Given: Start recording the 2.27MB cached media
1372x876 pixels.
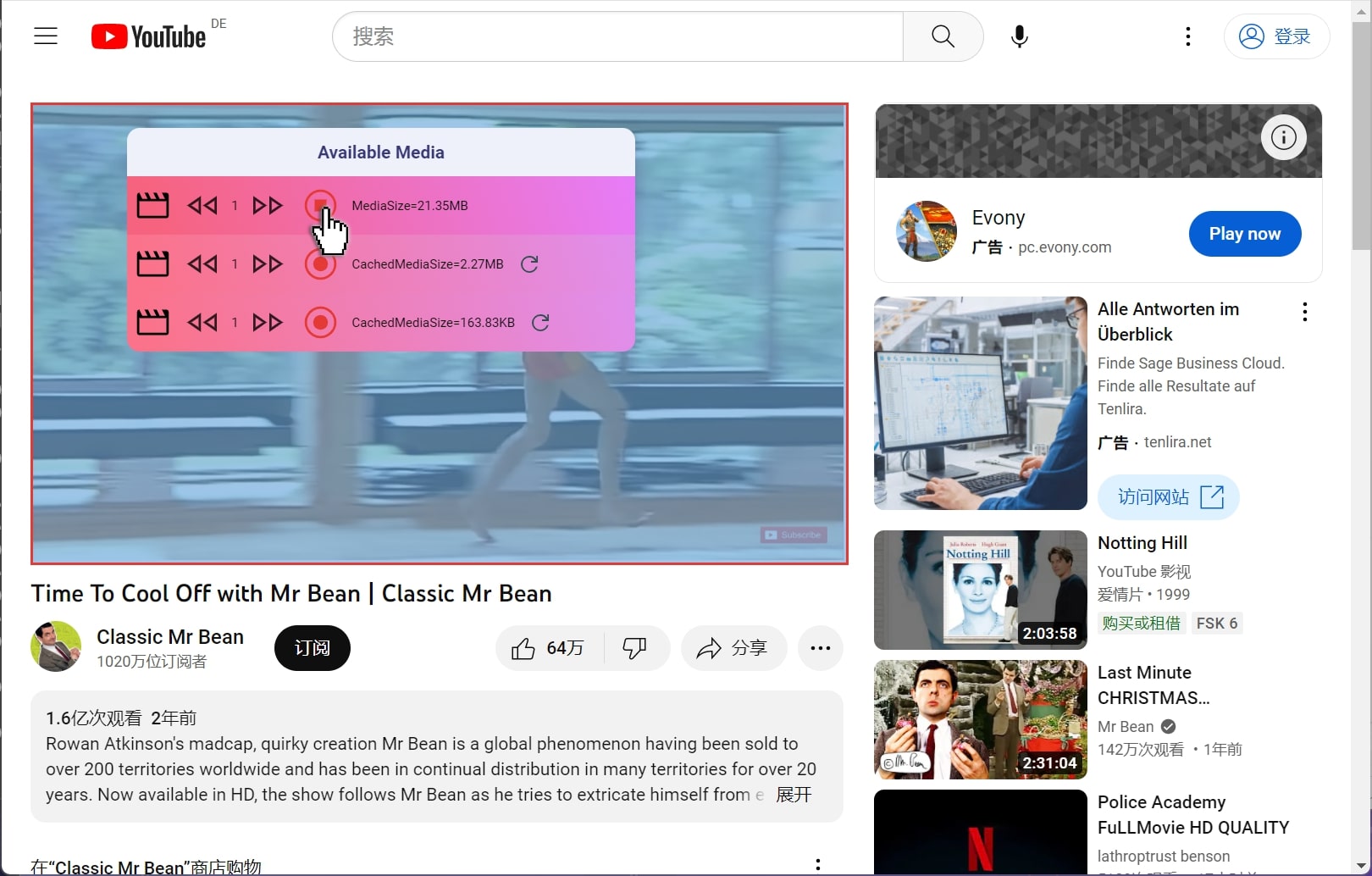Looking at the screenshot, I should (321, 263).
